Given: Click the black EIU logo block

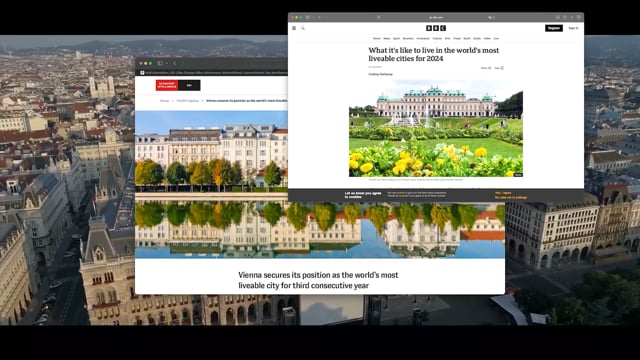Looking at the screenshot, I should (x=189, y=85).
